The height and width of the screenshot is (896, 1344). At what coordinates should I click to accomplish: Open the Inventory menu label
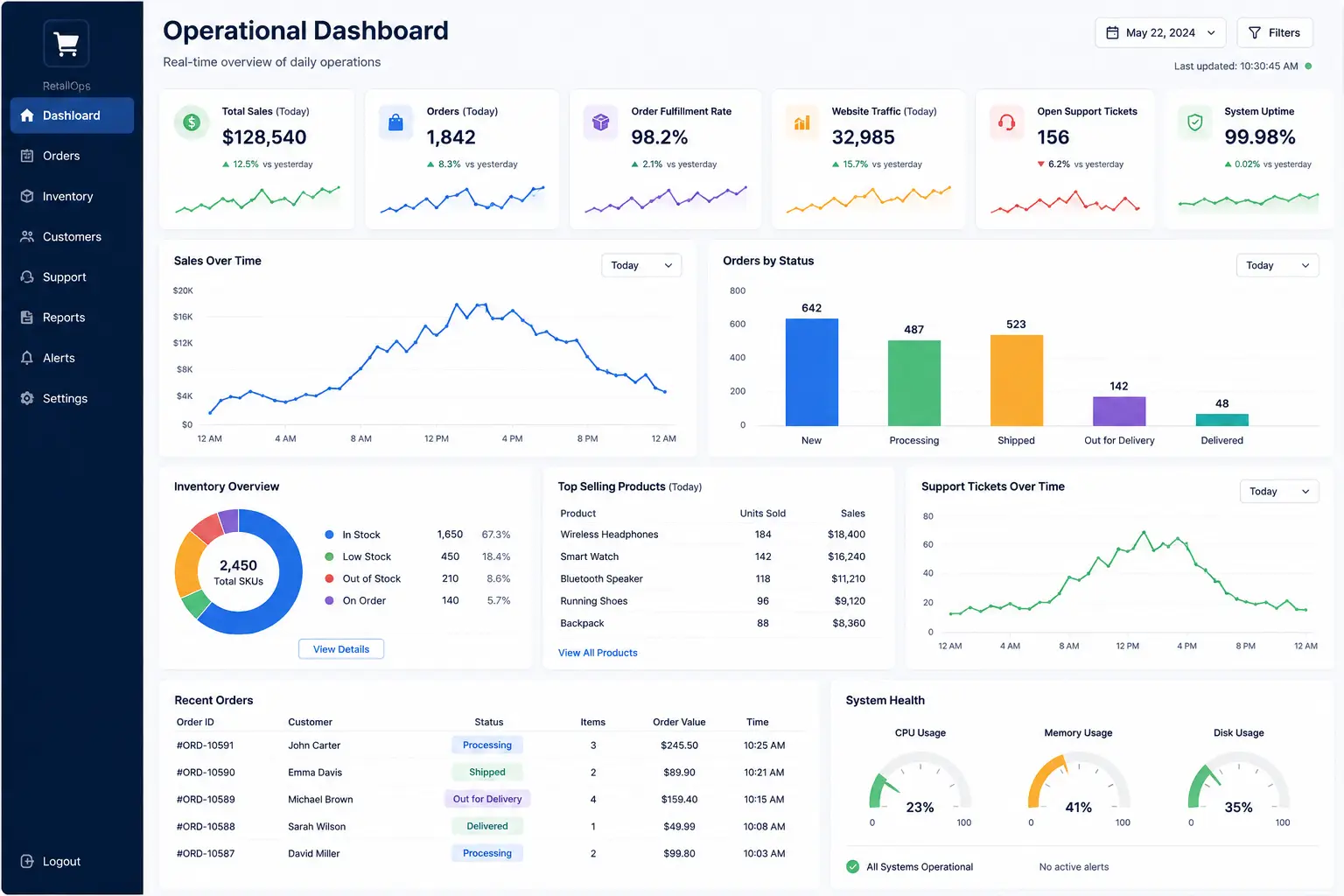(67, 196)
